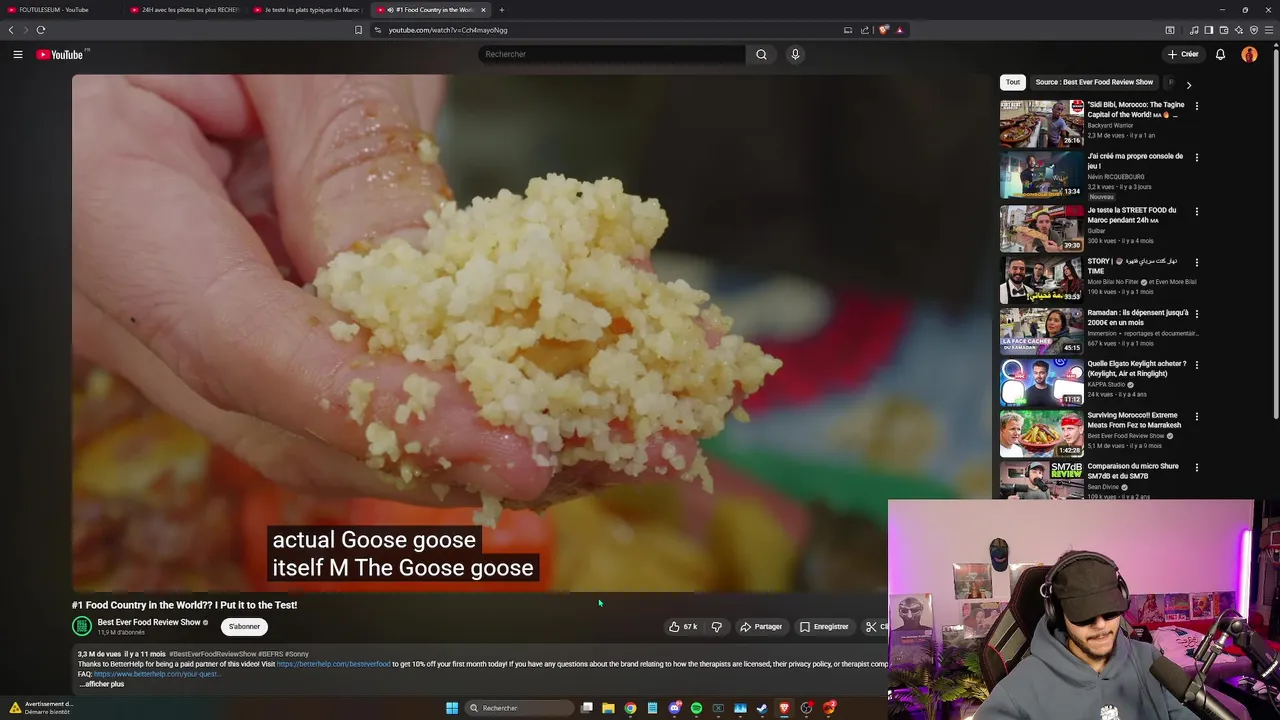Switch to 'FOUTULESEUM - YouTube' tab

click(x=60, y=10)
